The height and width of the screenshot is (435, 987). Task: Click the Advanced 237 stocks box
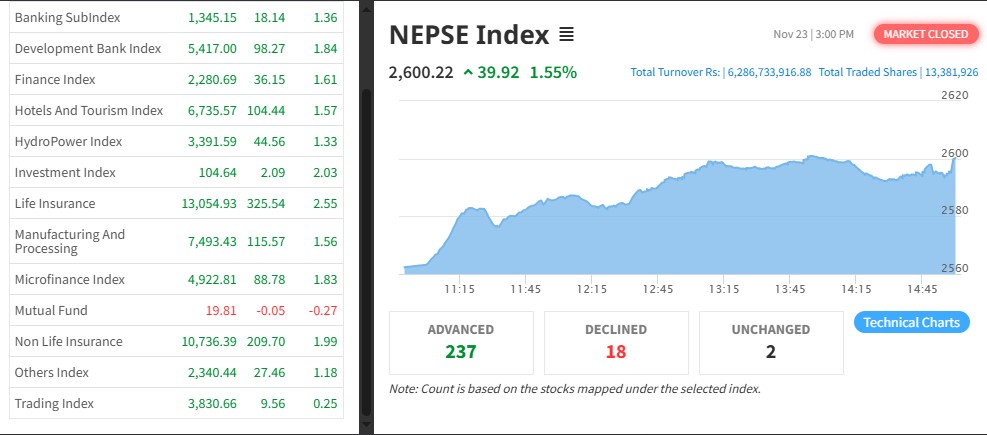coord(460,341)
